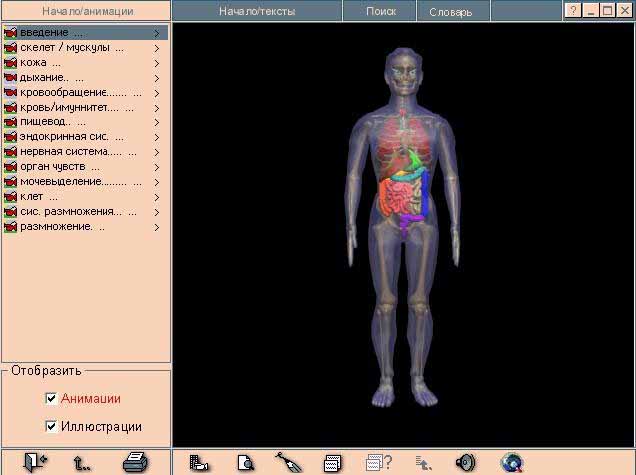Click the stacked windows icon

coord(333,462)
